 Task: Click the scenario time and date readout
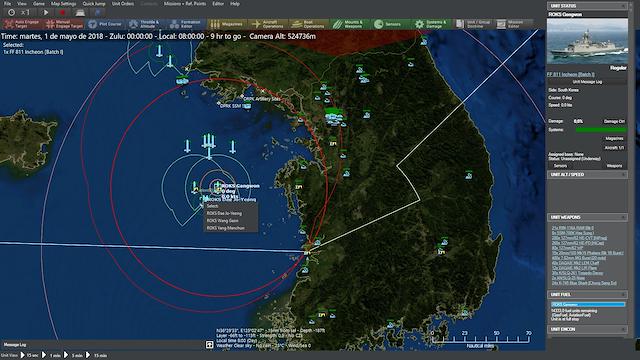[x=158, y=36]
